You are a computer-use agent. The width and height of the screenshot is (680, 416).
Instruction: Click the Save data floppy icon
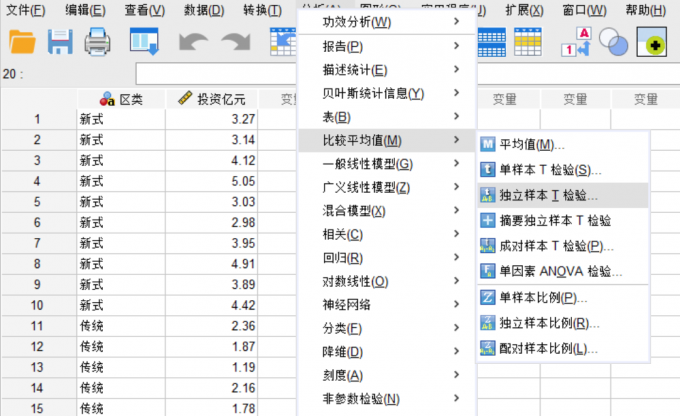[60, 42]
